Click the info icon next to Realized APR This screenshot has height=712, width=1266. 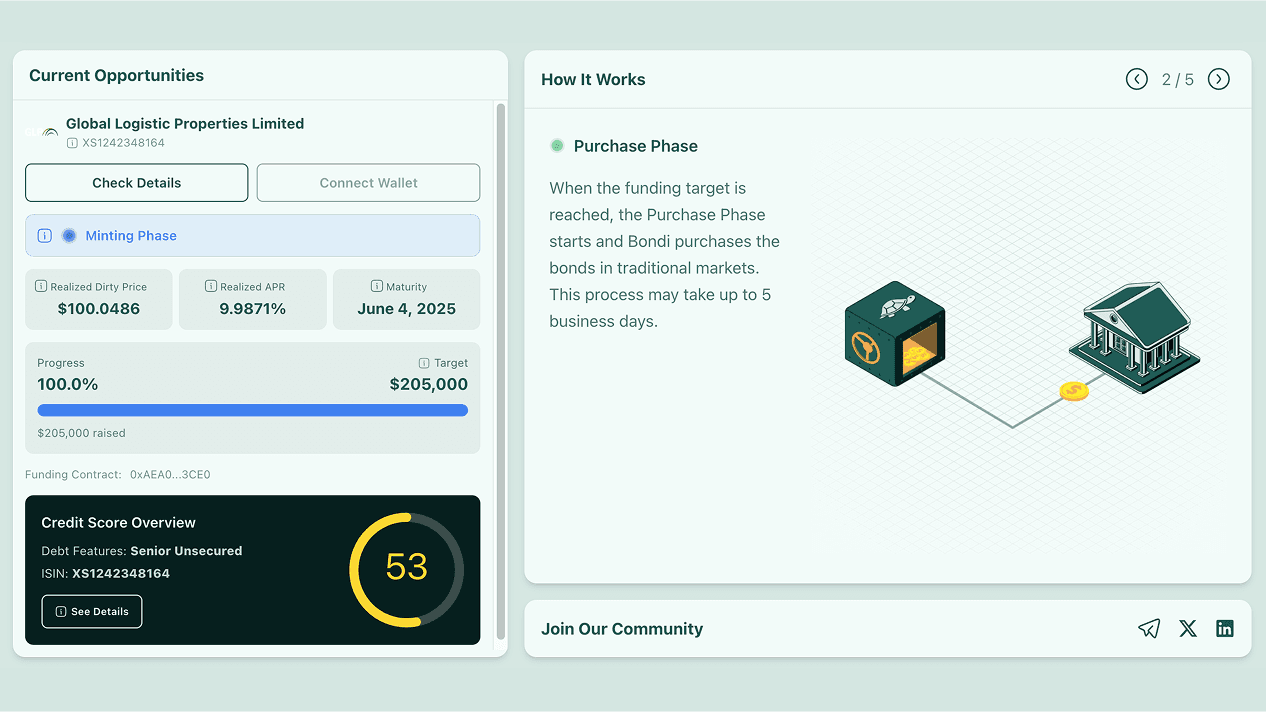pyautogui.click(x=211, y=286)
